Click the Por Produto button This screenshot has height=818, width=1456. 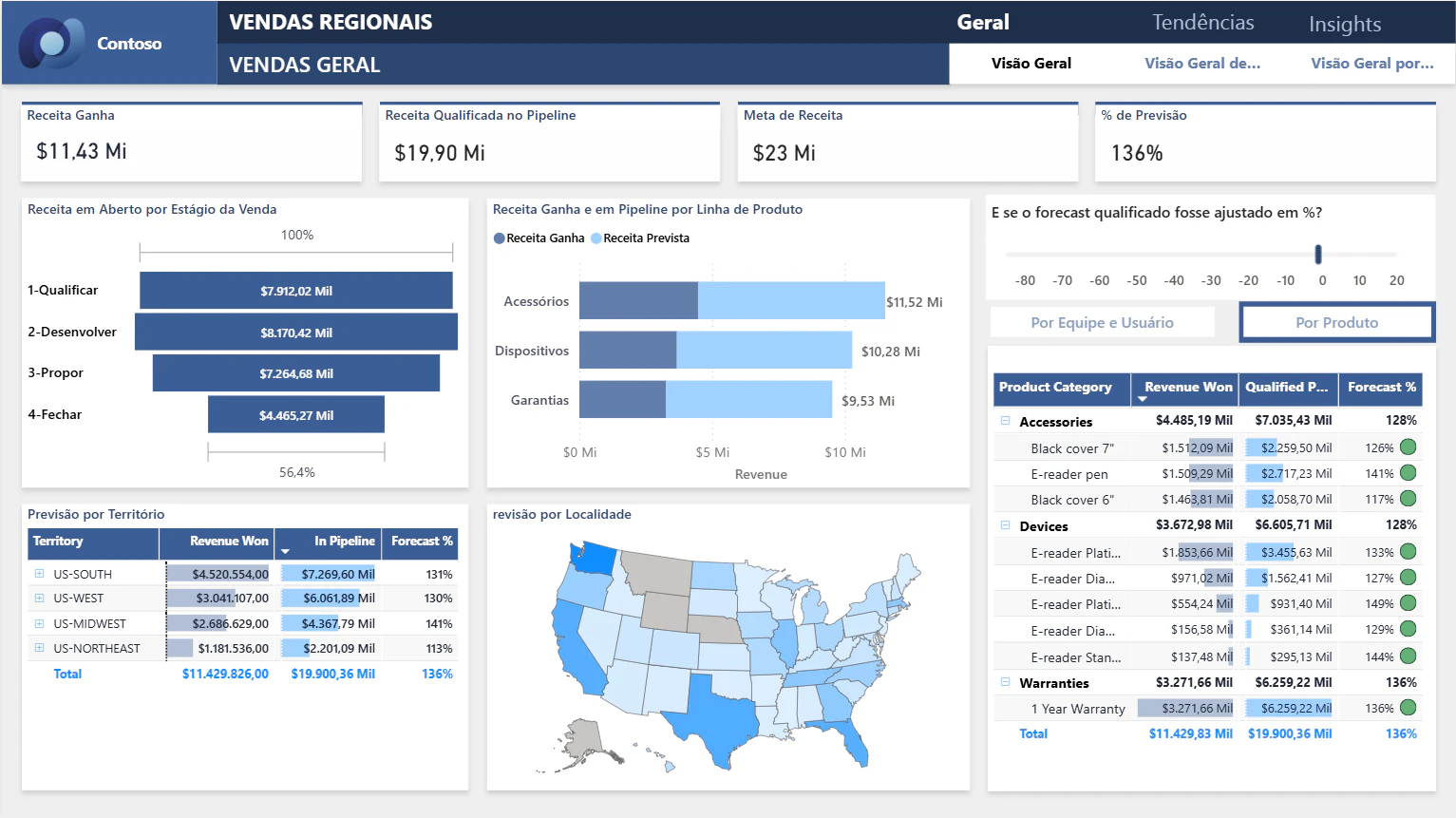click(1336, 323)
